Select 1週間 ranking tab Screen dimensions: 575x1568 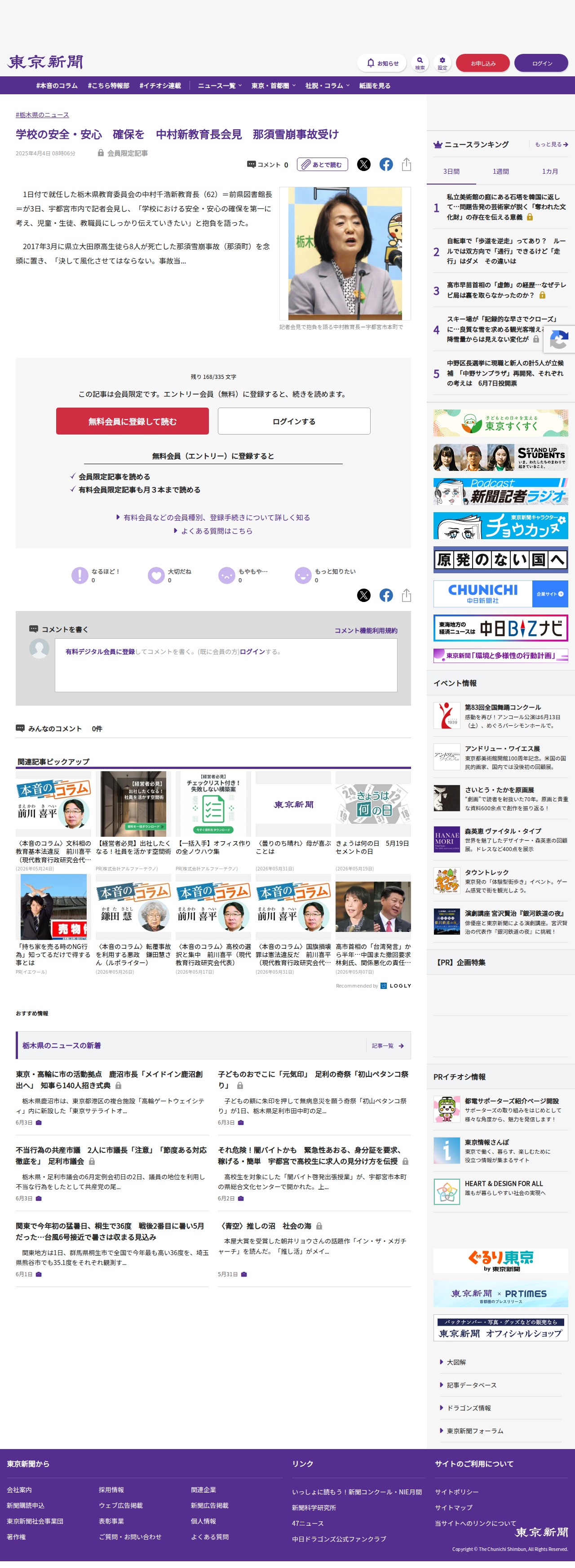point(501,171)
